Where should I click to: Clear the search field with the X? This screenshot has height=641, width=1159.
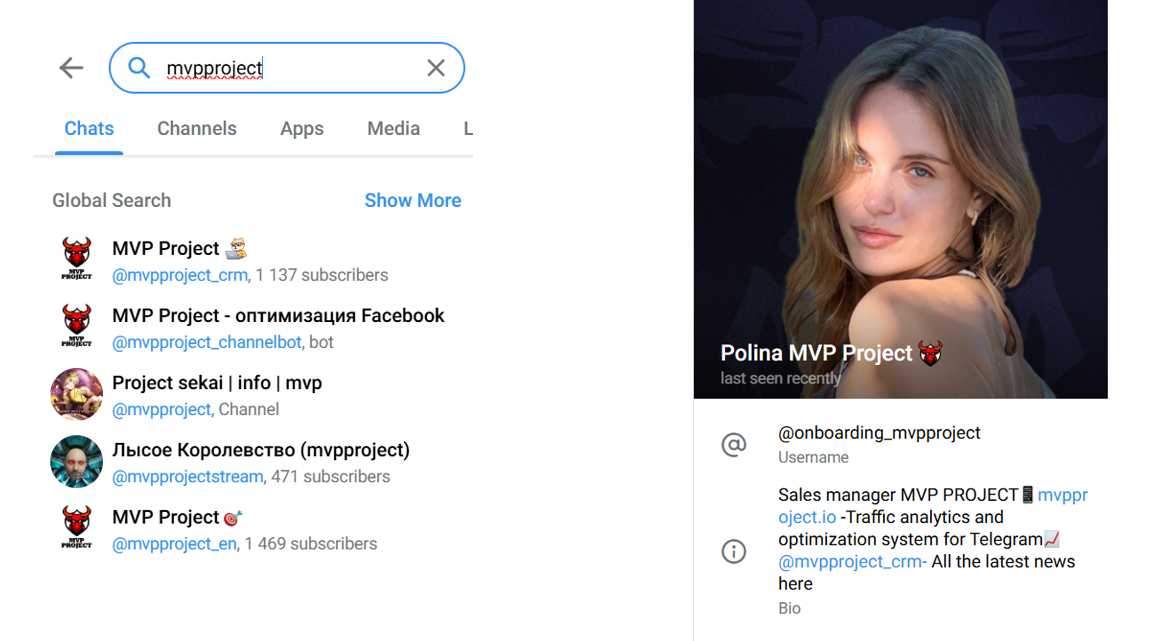(x=435, y=68)
